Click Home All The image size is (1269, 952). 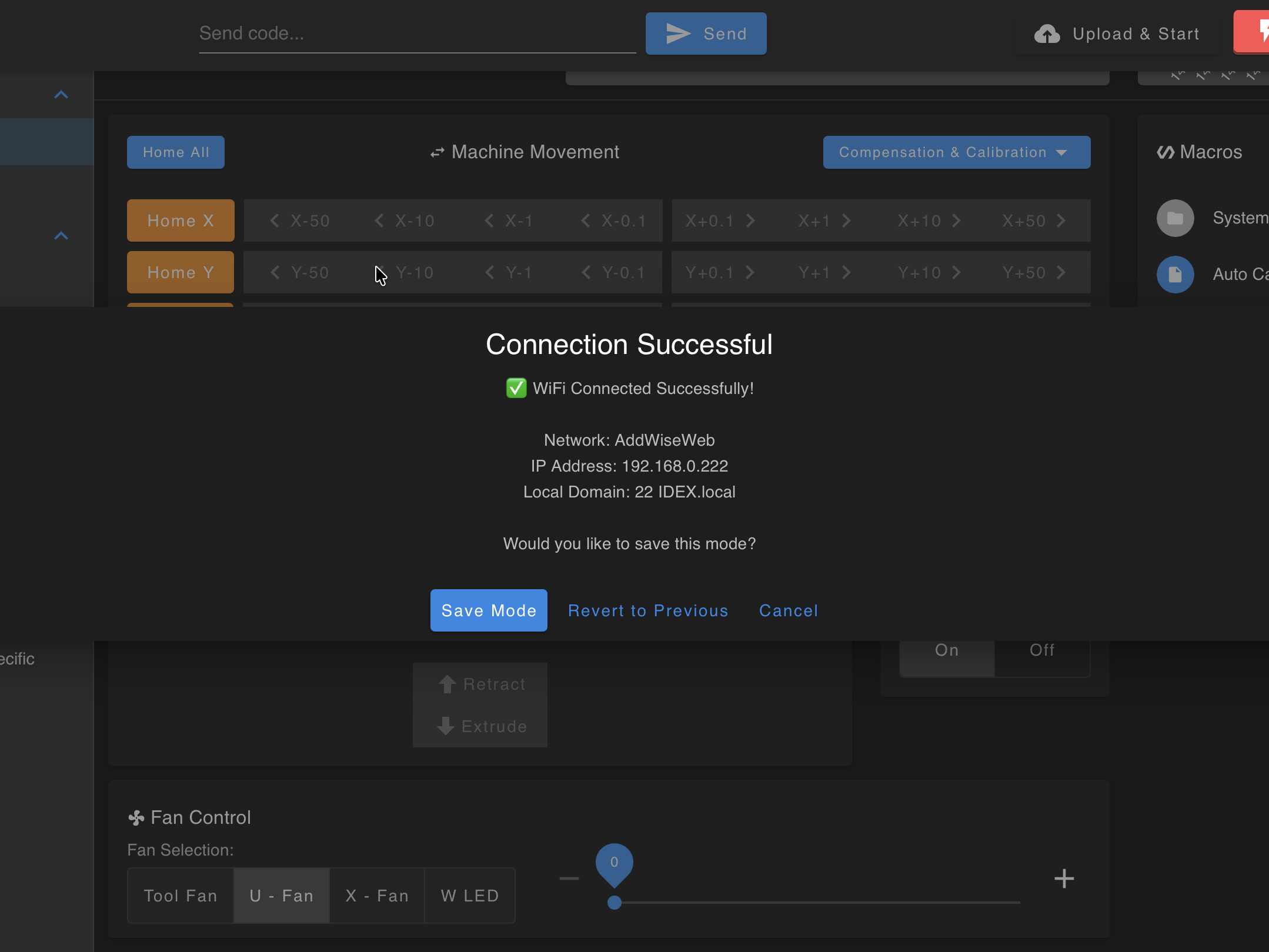tap(176, 152)
